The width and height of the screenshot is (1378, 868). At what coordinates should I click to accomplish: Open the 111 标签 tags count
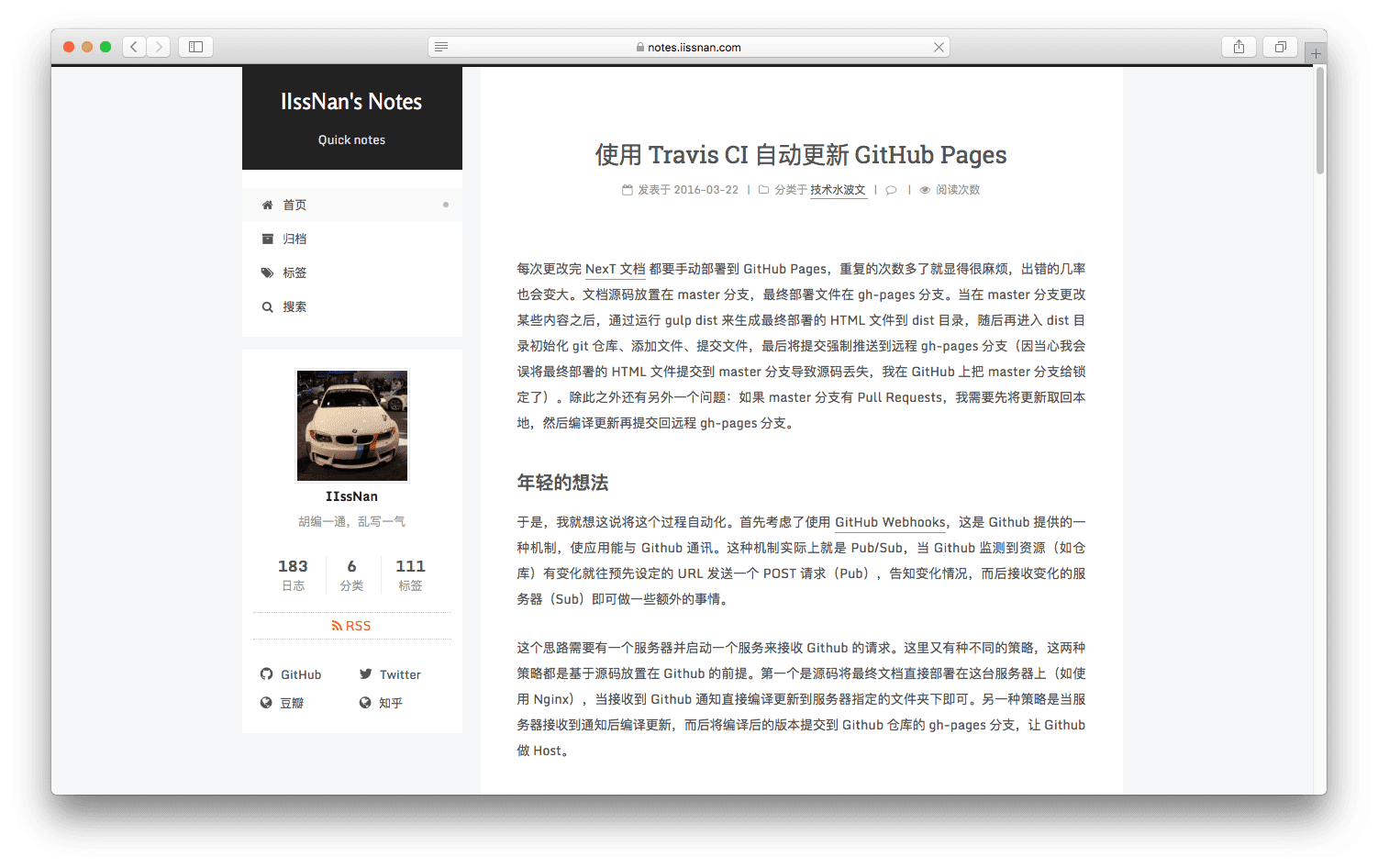(410, 574)
